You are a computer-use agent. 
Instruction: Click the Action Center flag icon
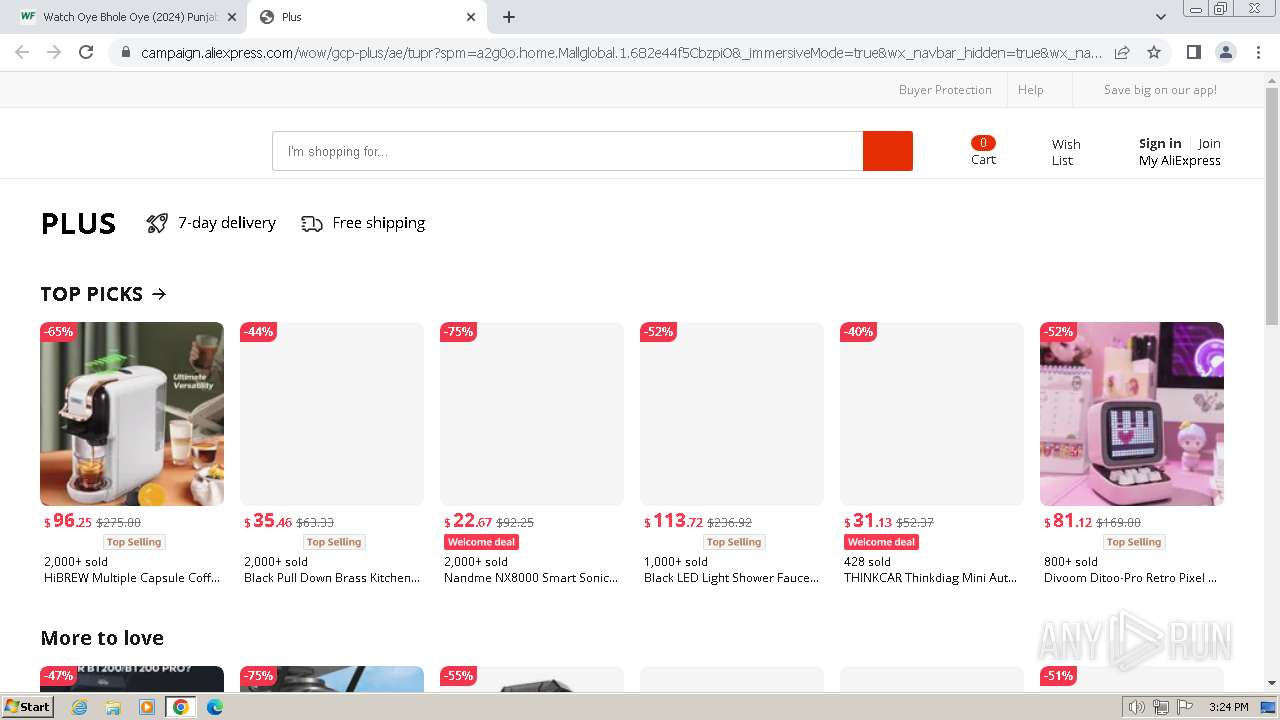[x=1184, y=707]
